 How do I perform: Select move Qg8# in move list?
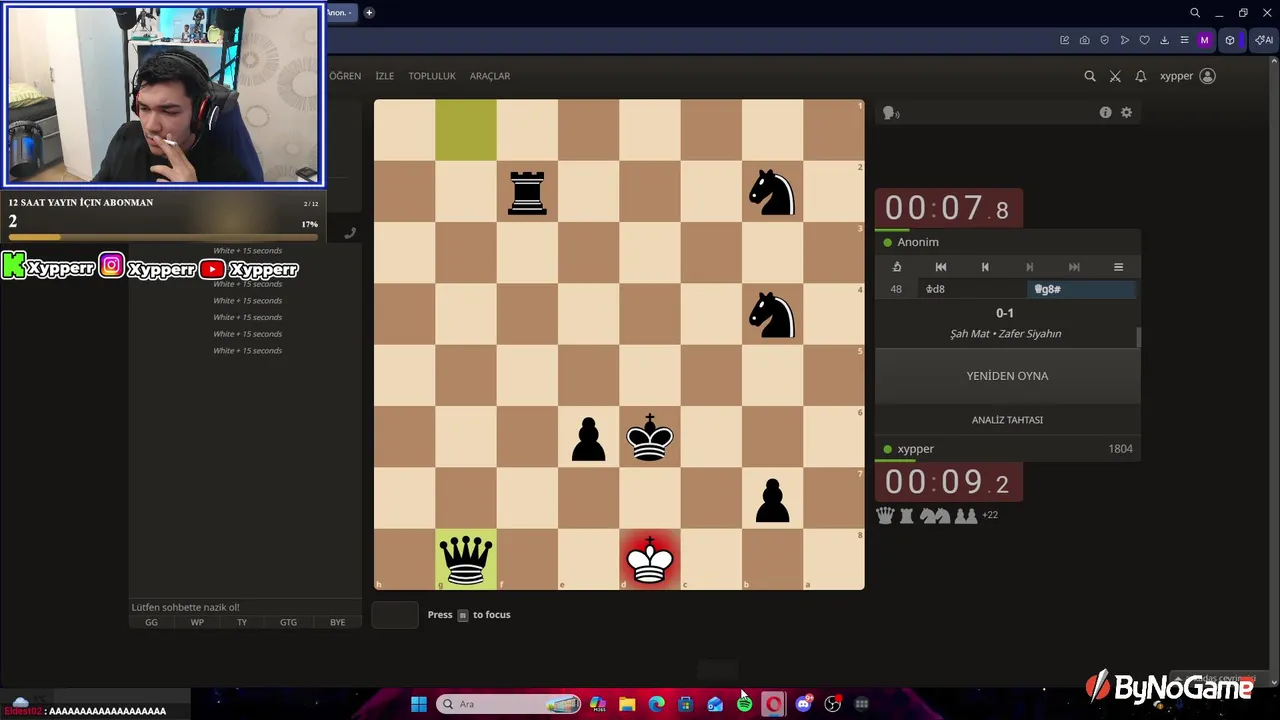(1081, 289)
